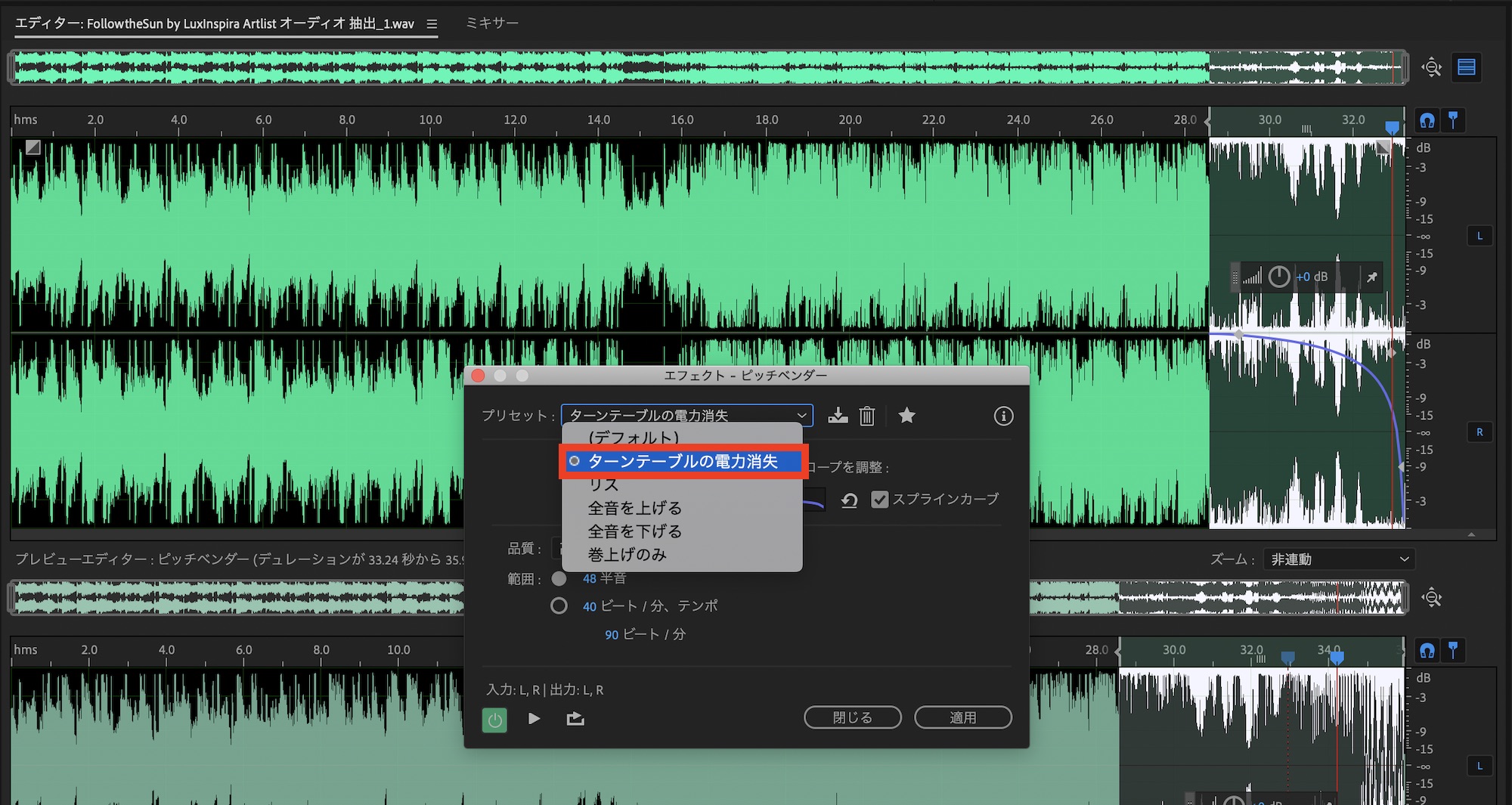Expand the ズーム 非連動 dropdown

point(1338,559)
